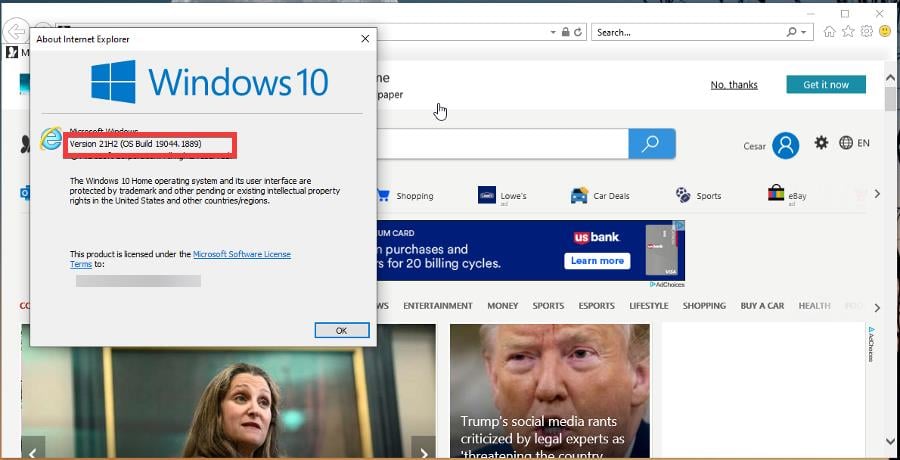Expand shortcuts row with right chevron

[877, 194]
